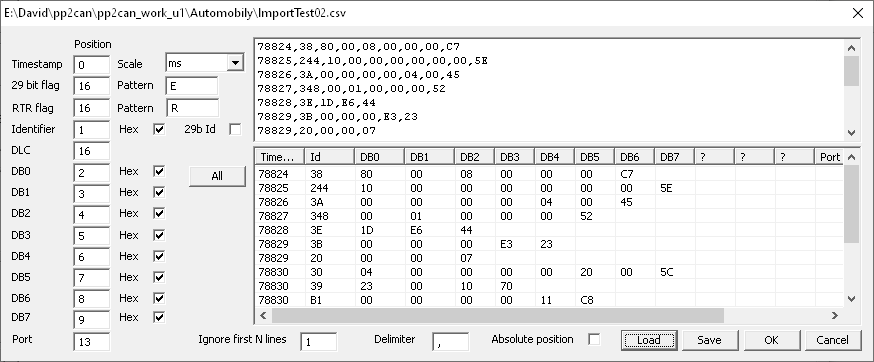Image resolution: width=874 pixels, height=362 pixels.
Task: Focus the DB0 position field
Action: tap(91, 172)
